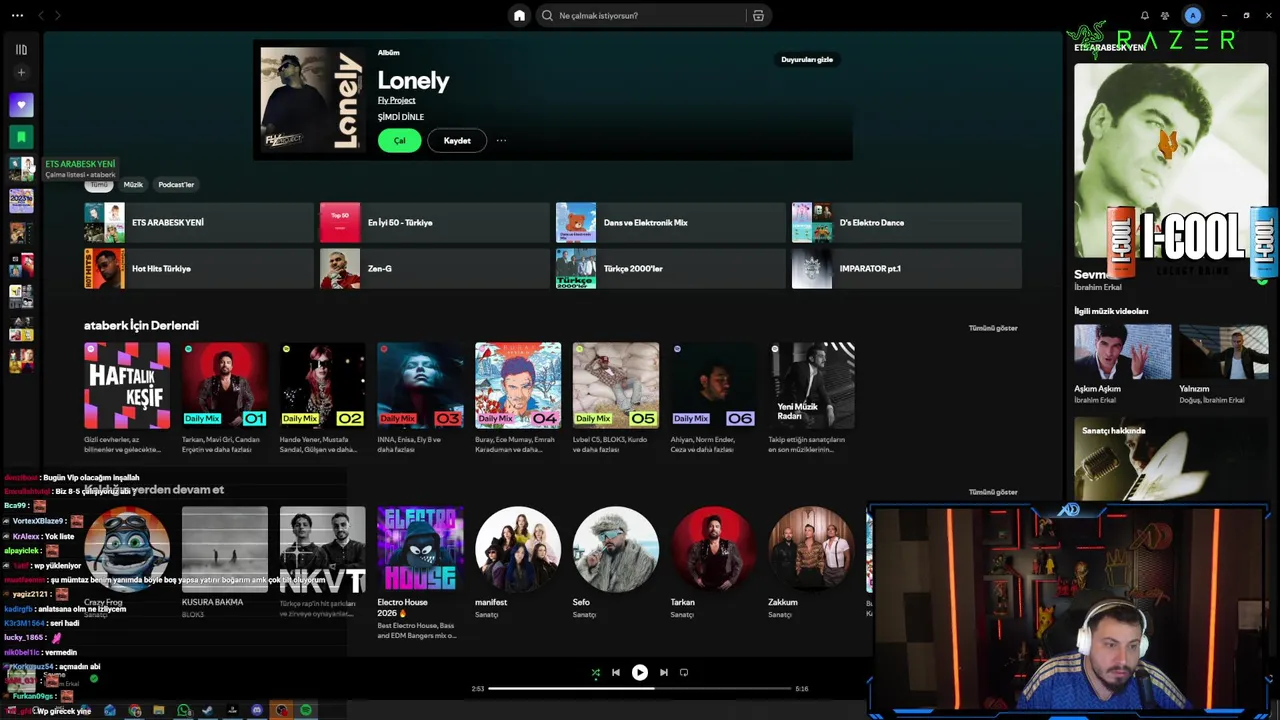Open the three-dot menu at top left
This screenshot has width=1280, height=720.
coord(17,15)
